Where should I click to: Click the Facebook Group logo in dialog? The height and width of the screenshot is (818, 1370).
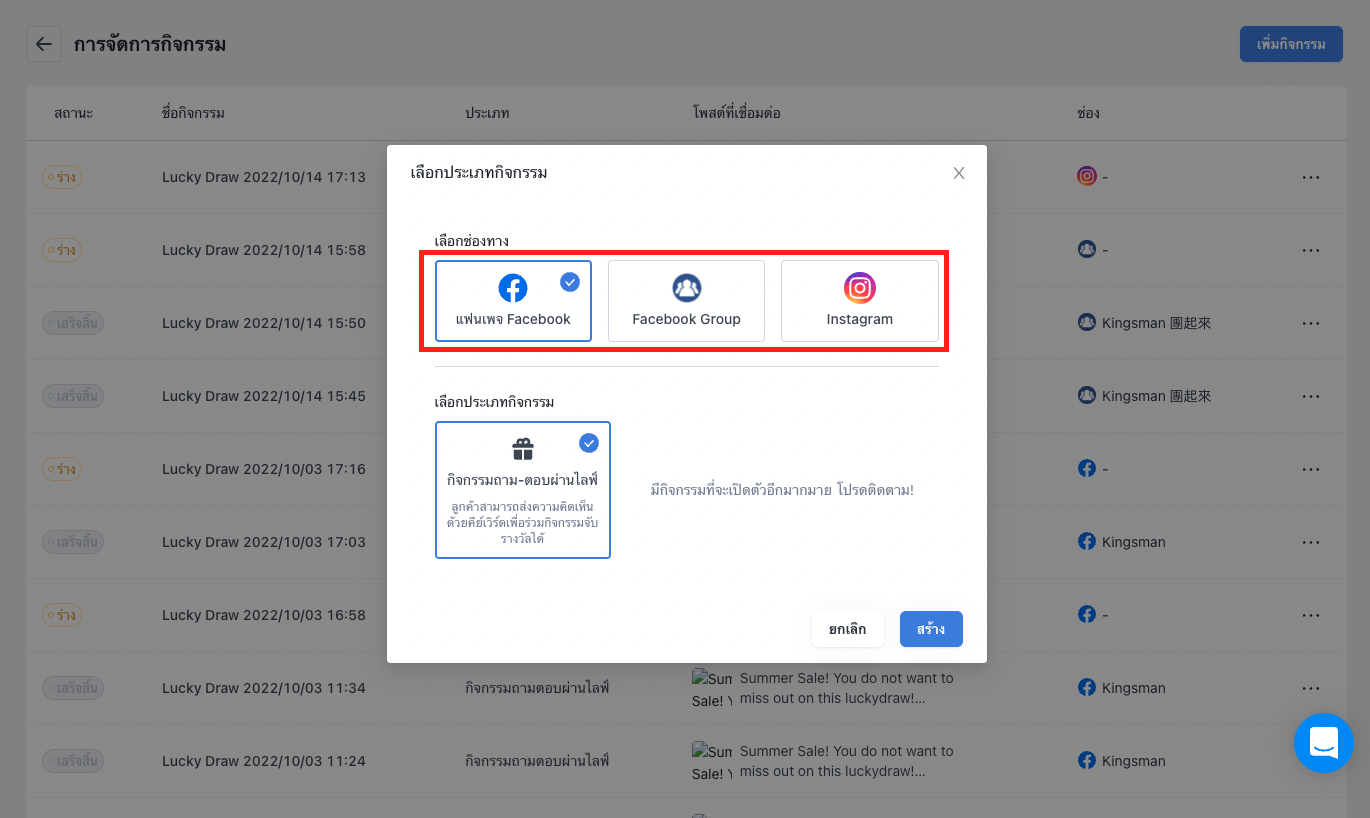pyautogui.click(x=686, y=288)
